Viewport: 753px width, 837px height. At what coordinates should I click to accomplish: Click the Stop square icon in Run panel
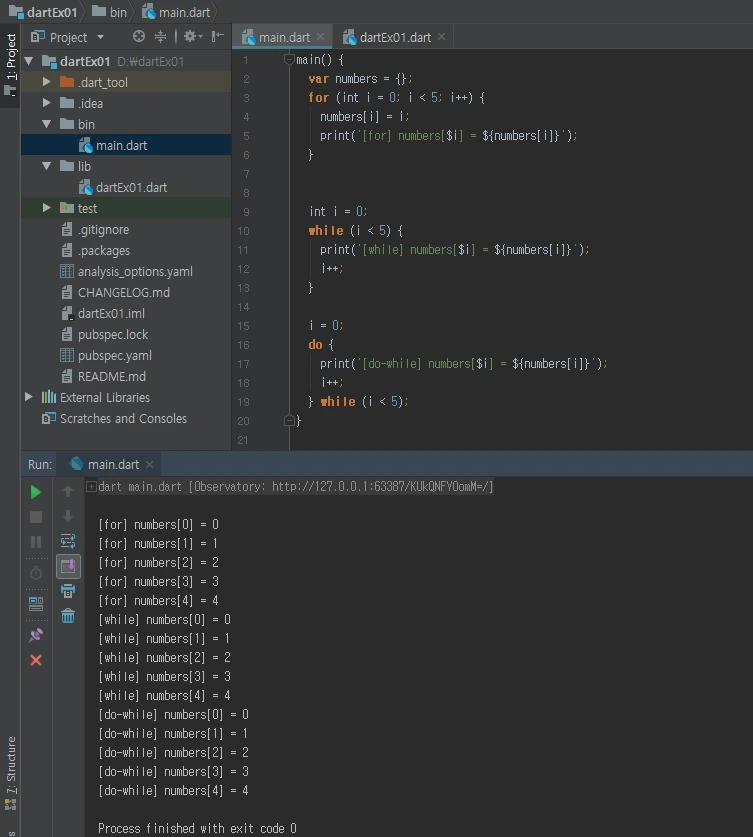(x=36, y=517)
